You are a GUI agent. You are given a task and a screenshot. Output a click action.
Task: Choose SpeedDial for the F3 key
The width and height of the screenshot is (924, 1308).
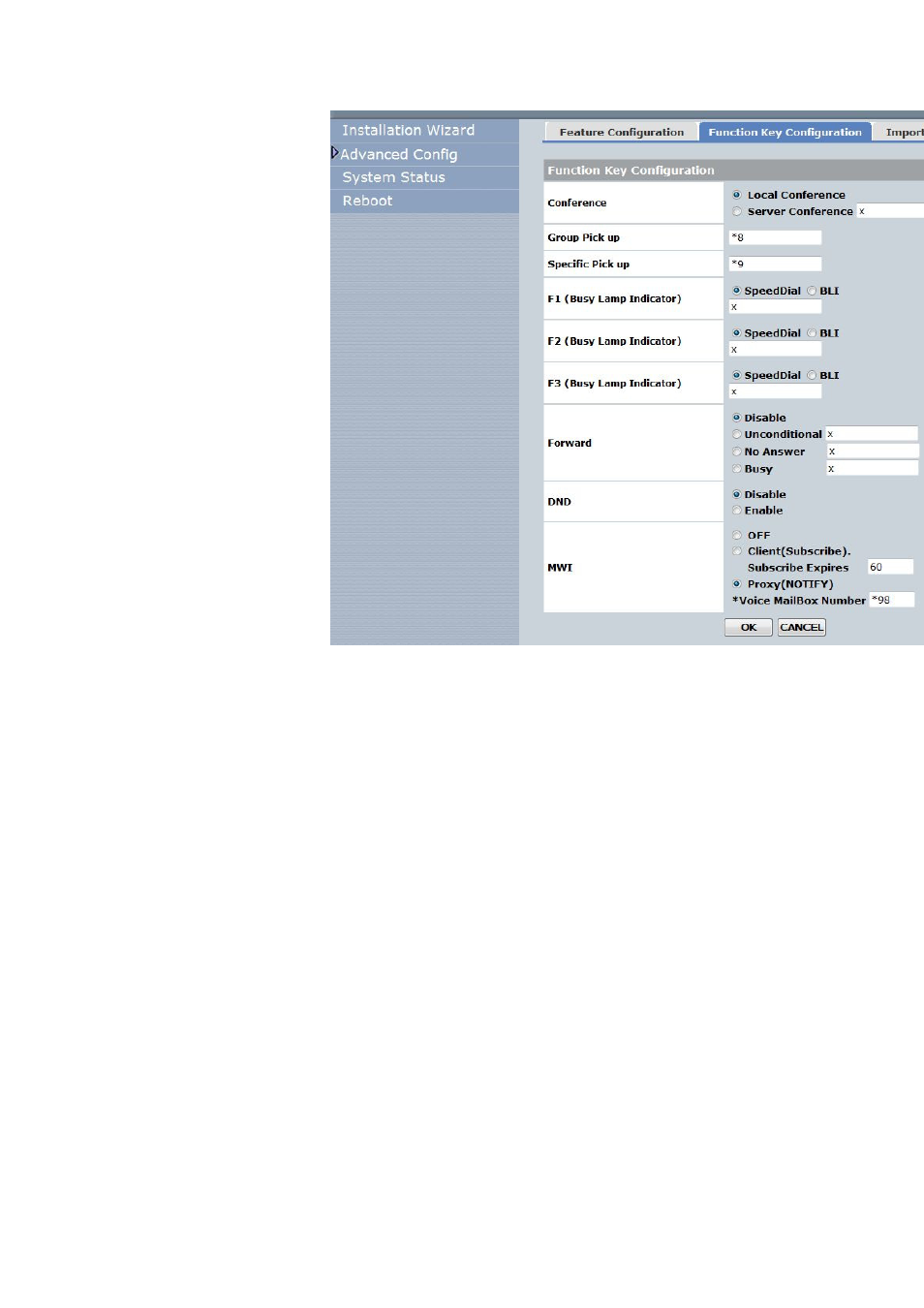coord(736,376)
